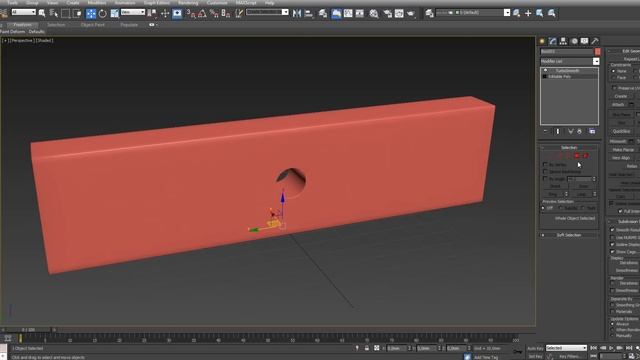Open the Create command panel tab

542,41
